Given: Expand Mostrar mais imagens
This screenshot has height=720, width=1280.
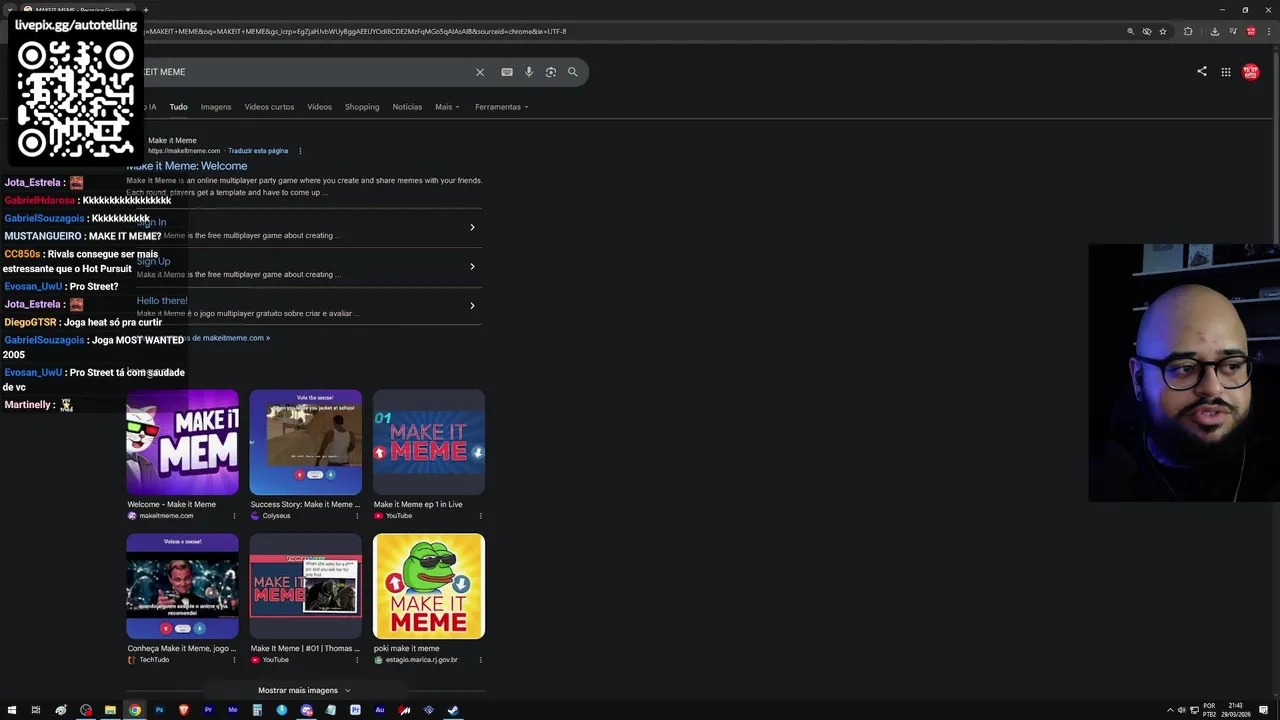Looking at the screenshot, I should click(304, 690).
